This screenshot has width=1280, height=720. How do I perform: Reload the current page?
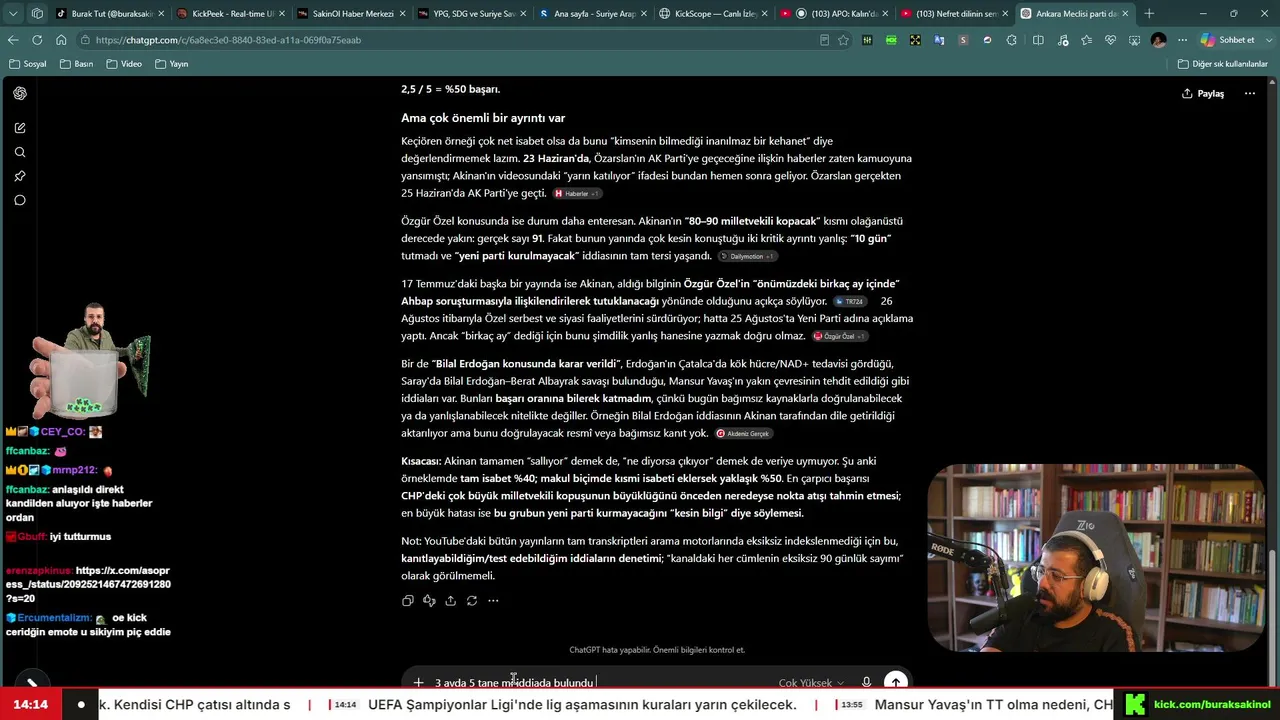37,40
